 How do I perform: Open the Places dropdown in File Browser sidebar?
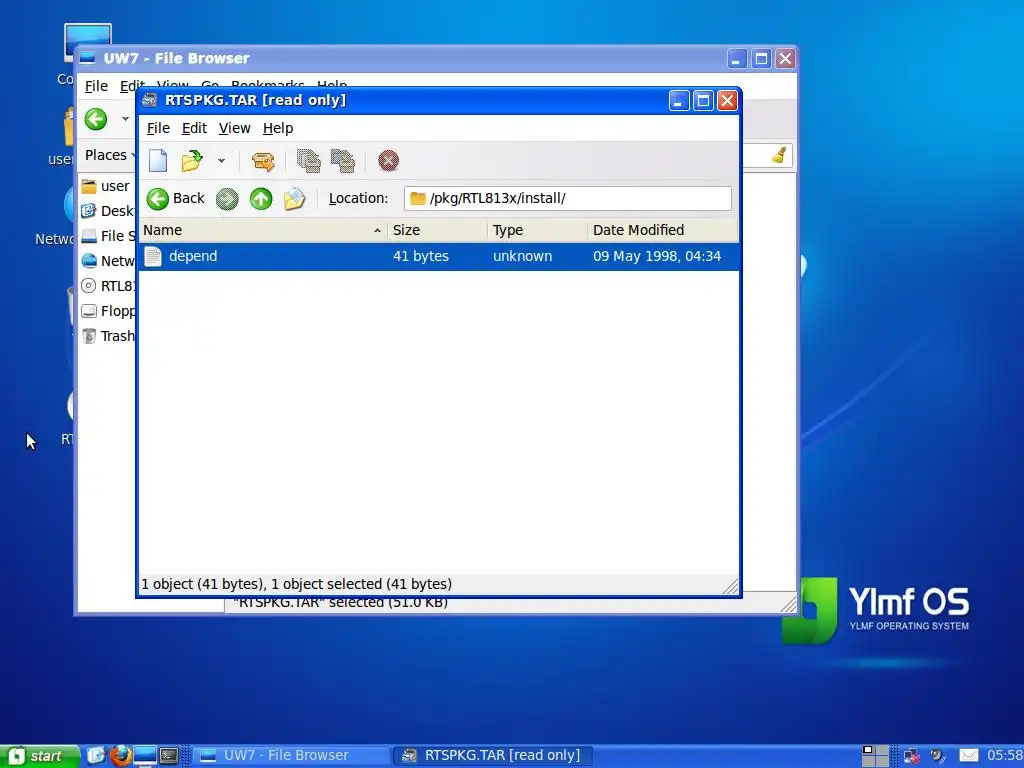pos(108,155)
